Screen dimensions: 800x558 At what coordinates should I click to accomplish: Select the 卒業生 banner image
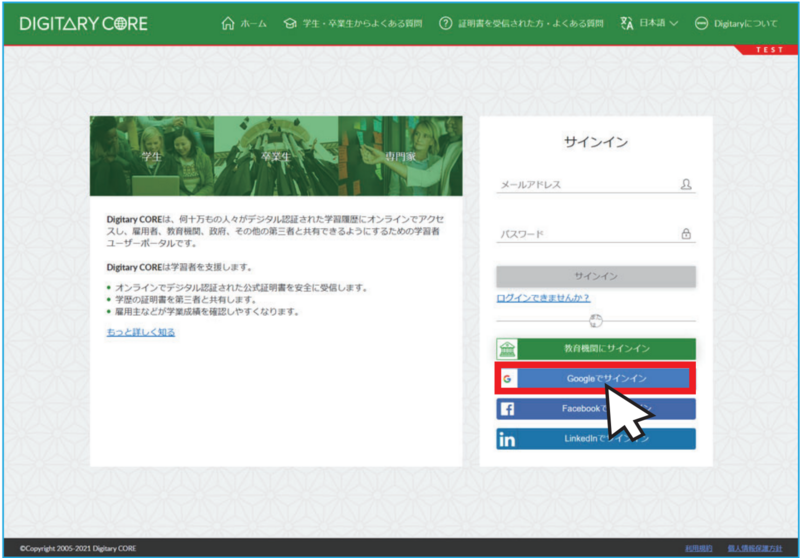tap(276, 156)
